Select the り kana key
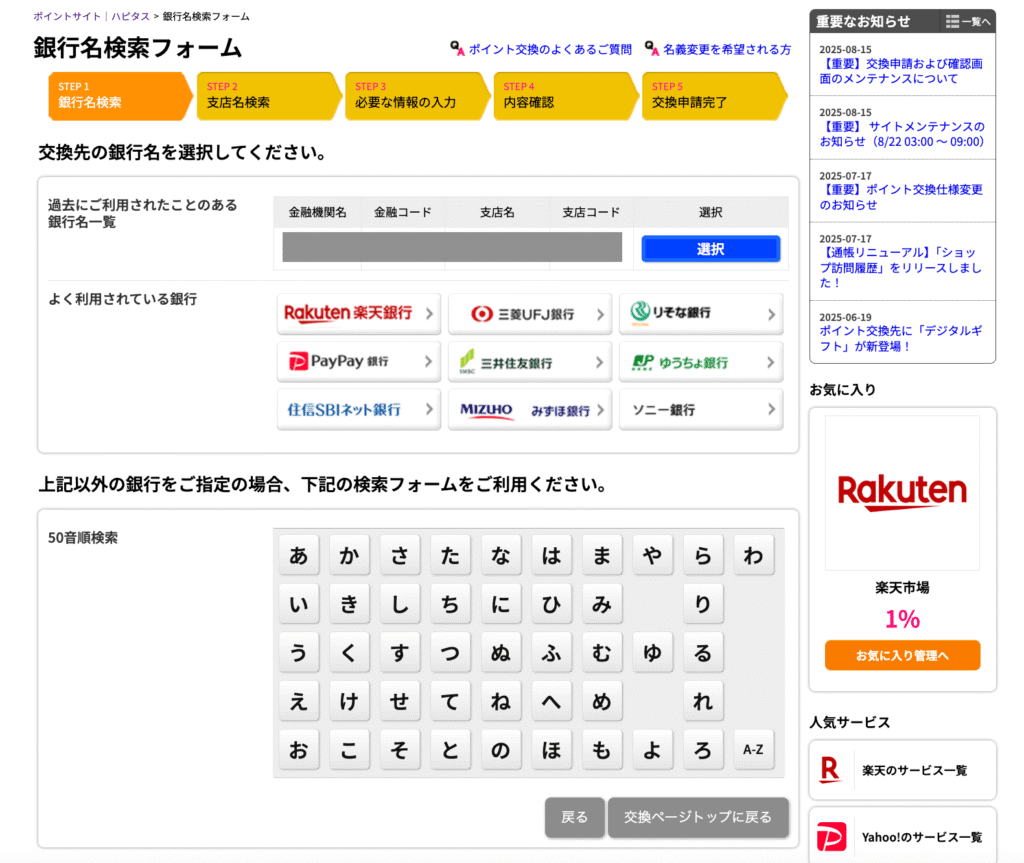 703,604
